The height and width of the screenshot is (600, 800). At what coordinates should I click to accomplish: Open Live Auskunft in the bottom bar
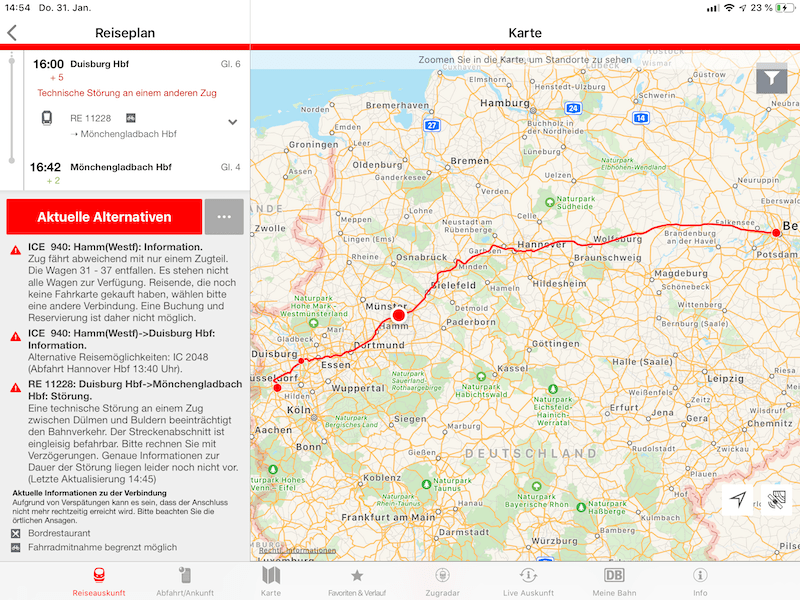pos(527,581)
